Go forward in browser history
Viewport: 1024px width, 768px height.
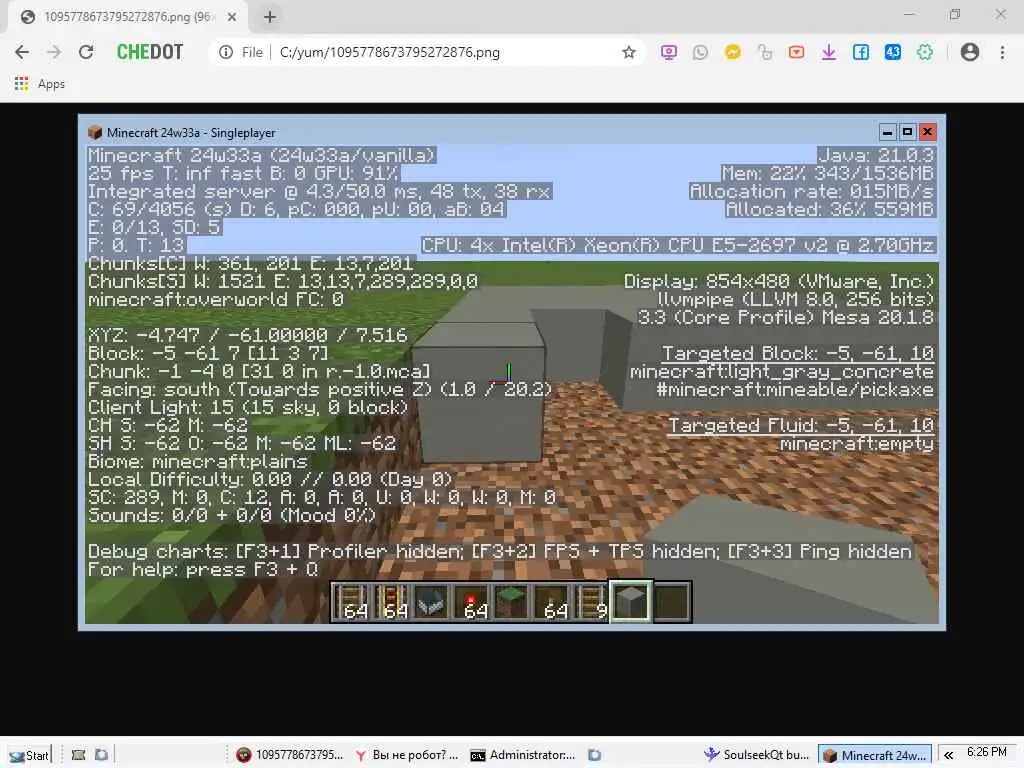(x=54, y=52)
